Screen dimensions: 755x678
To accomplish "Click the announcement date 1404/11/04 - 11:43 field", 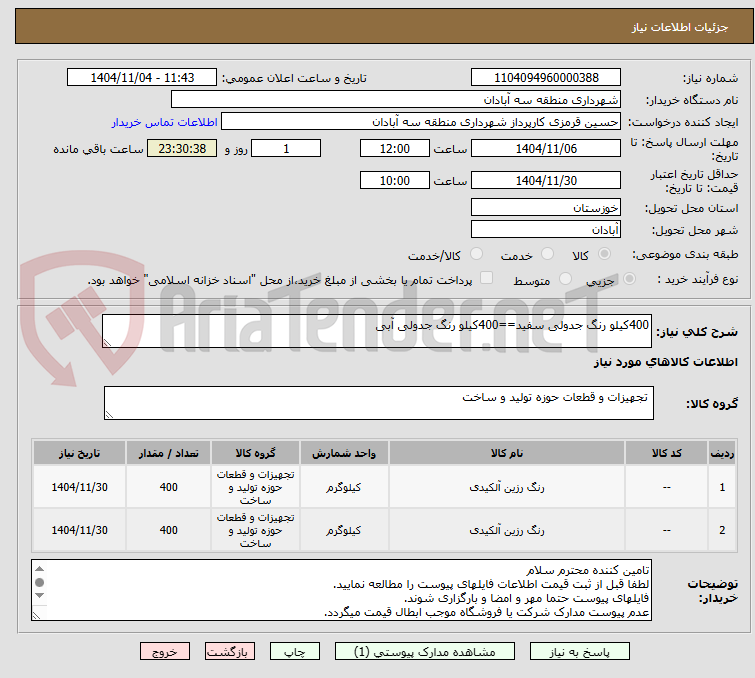I will click(142, 78).
